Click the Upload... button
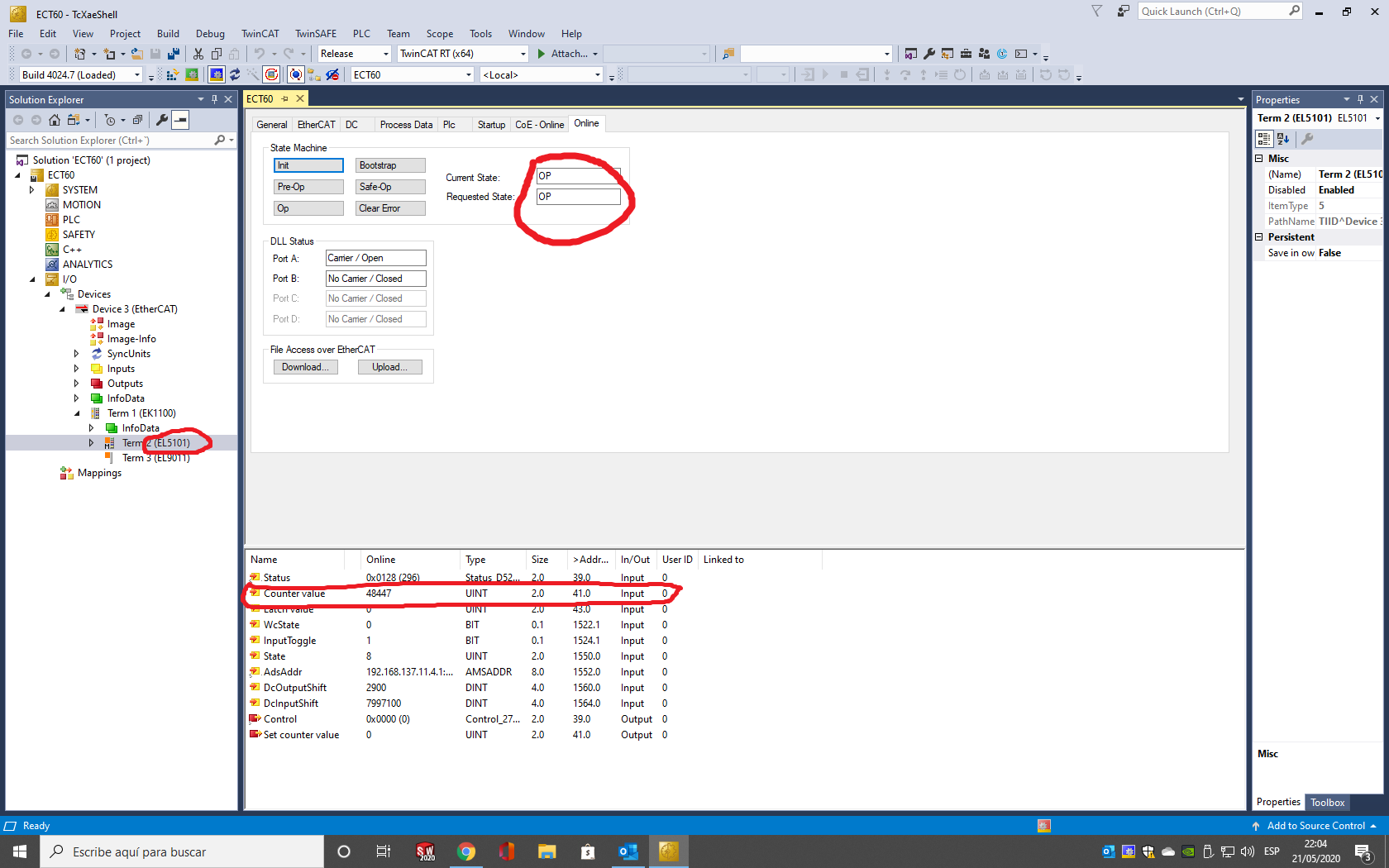1389x868 pixels. [390, 367]
